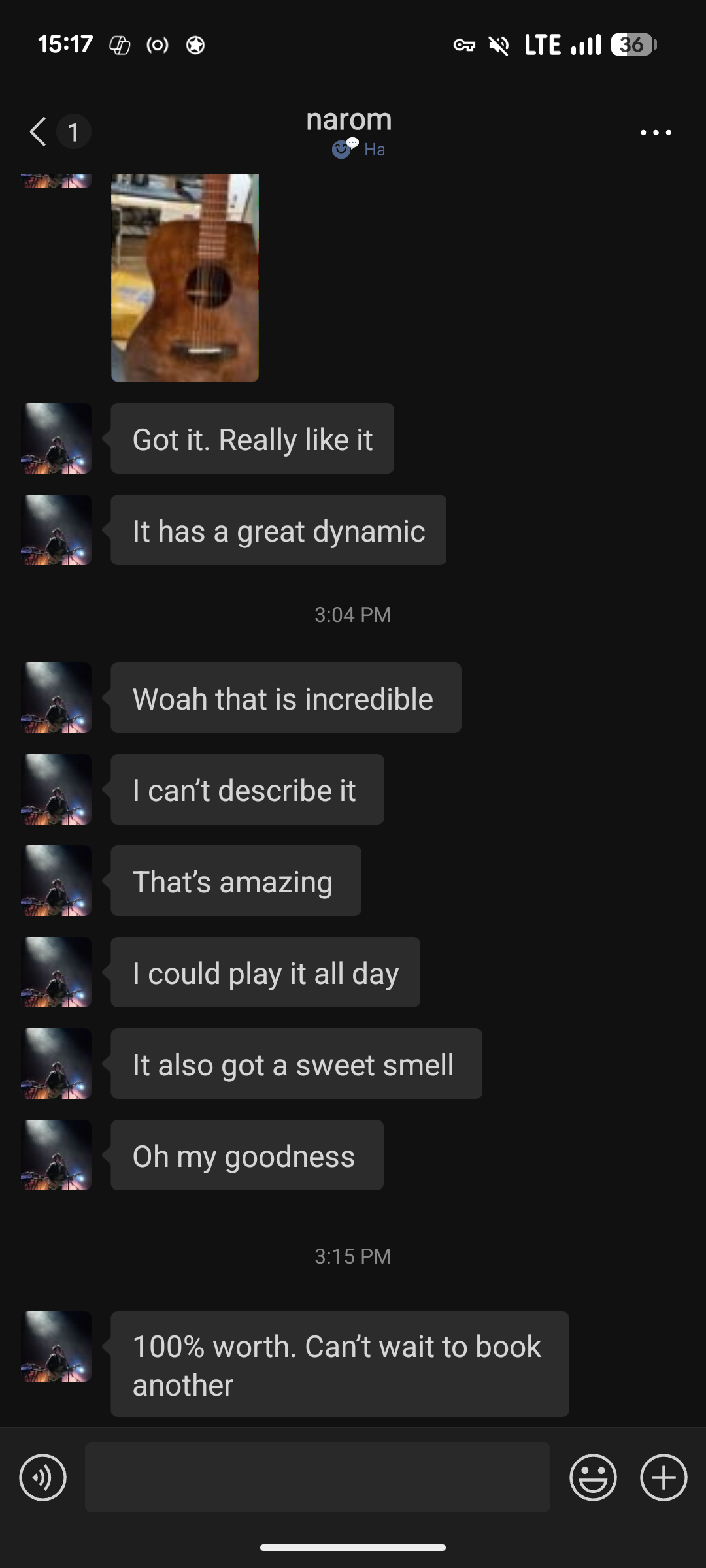Tap the back arrow to leave chat
Image resolution: width=706 pixels, height=1568 pixels.
pos(38,132)
